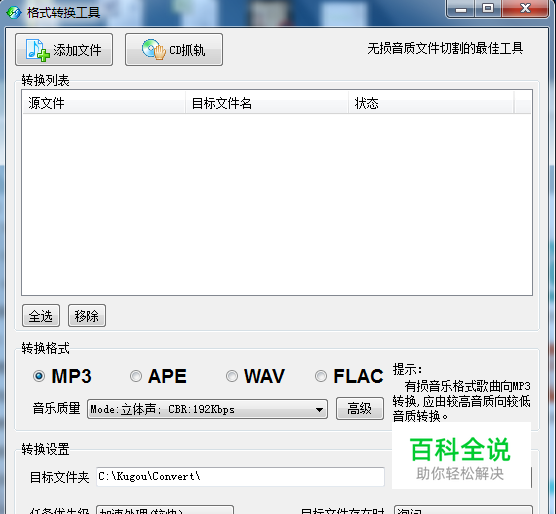Click the 提示 hint label
Image resolution: width=556 pixels, height=514 pixels.
click(x=407, y=369)
